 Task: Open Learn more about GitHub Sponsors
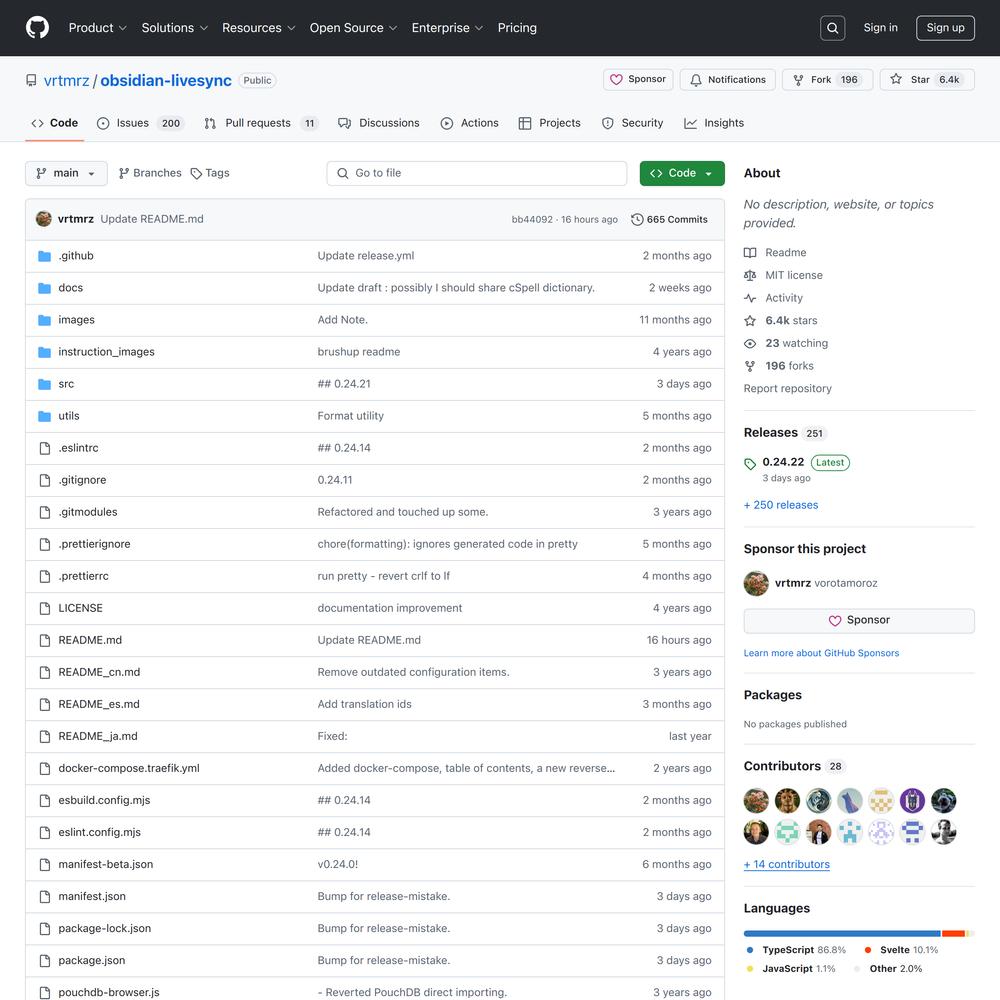821,653
